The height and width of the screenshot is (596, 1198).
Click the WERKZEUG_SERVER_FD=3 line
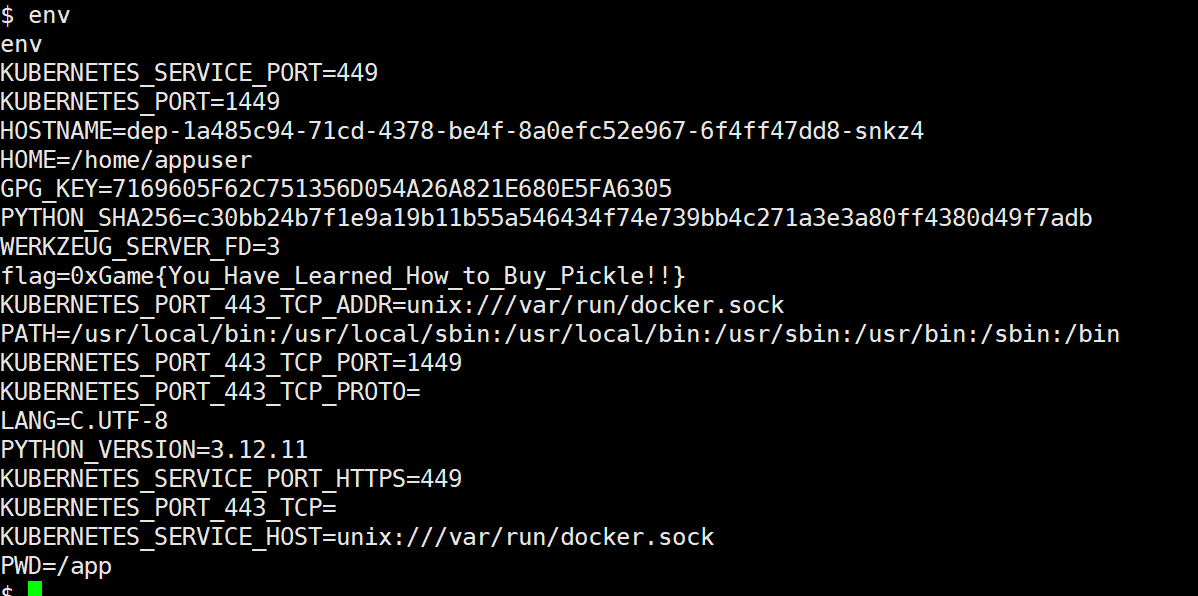140,247
